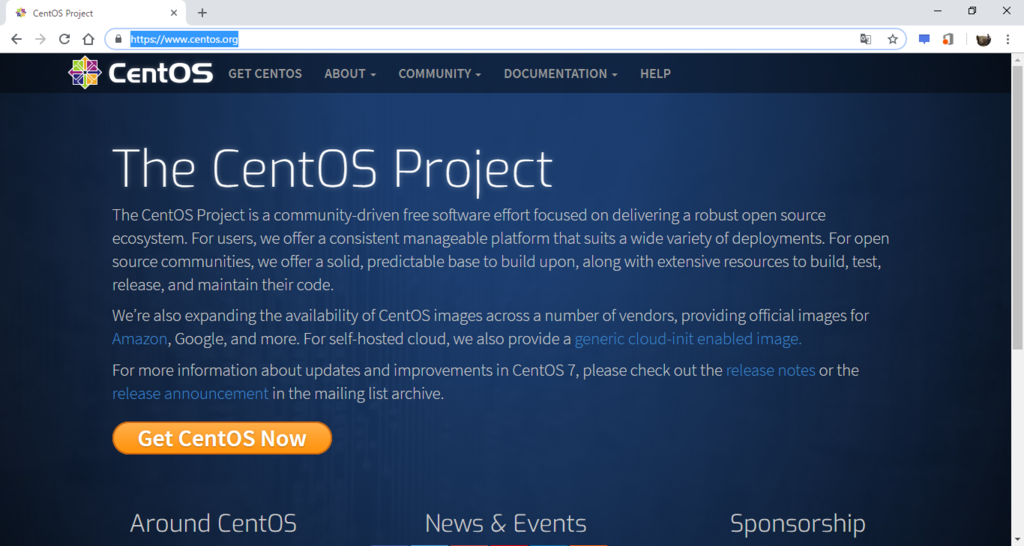Click the Around CentOS heading
Viewport: 1024px width, 546px height.
click(214, 523)
